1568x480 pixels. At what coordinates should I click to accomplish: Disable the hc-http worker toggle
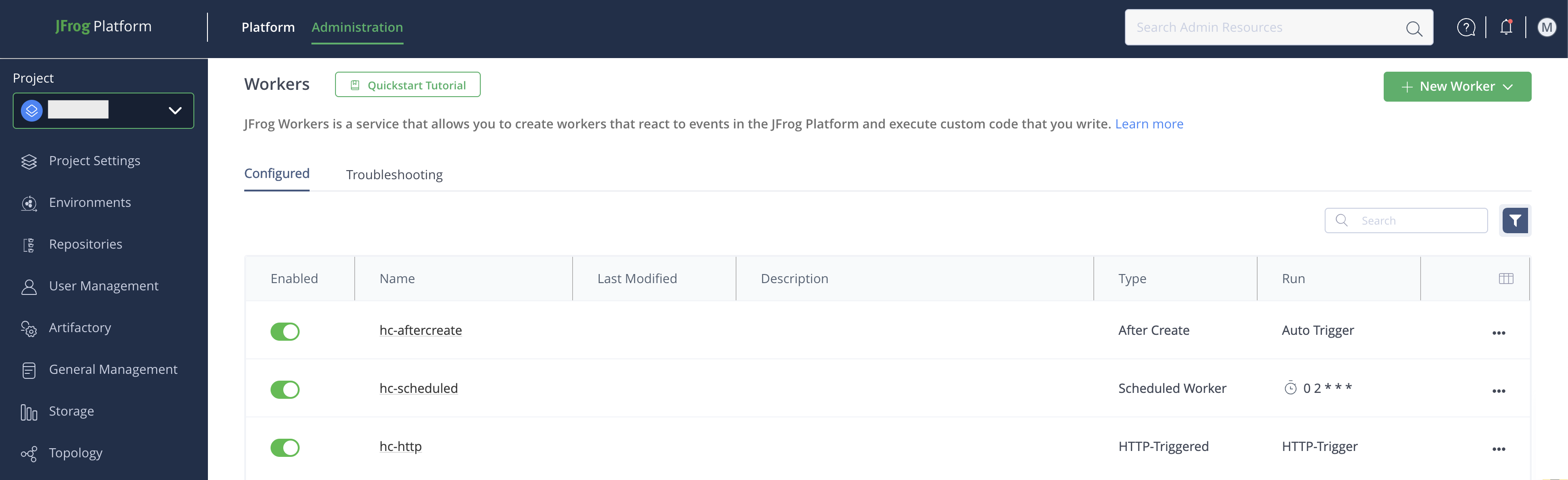pos(285,447)
